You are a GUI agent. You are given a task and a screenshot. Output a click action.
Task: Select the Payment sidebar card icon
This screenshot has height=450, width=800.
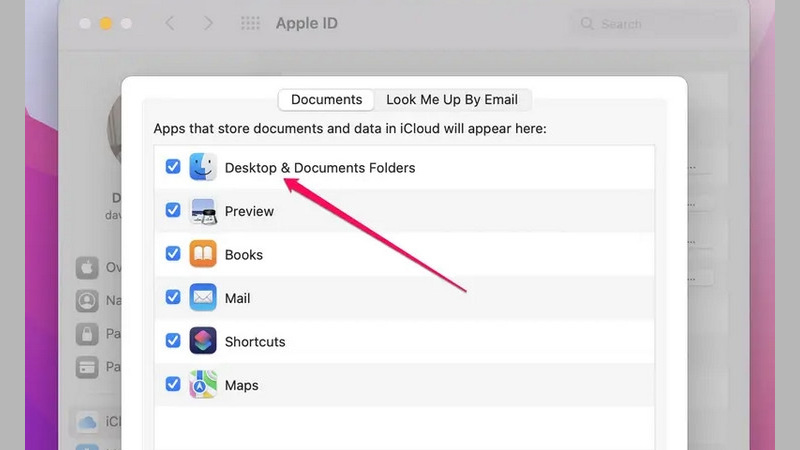tap(87, 367)
